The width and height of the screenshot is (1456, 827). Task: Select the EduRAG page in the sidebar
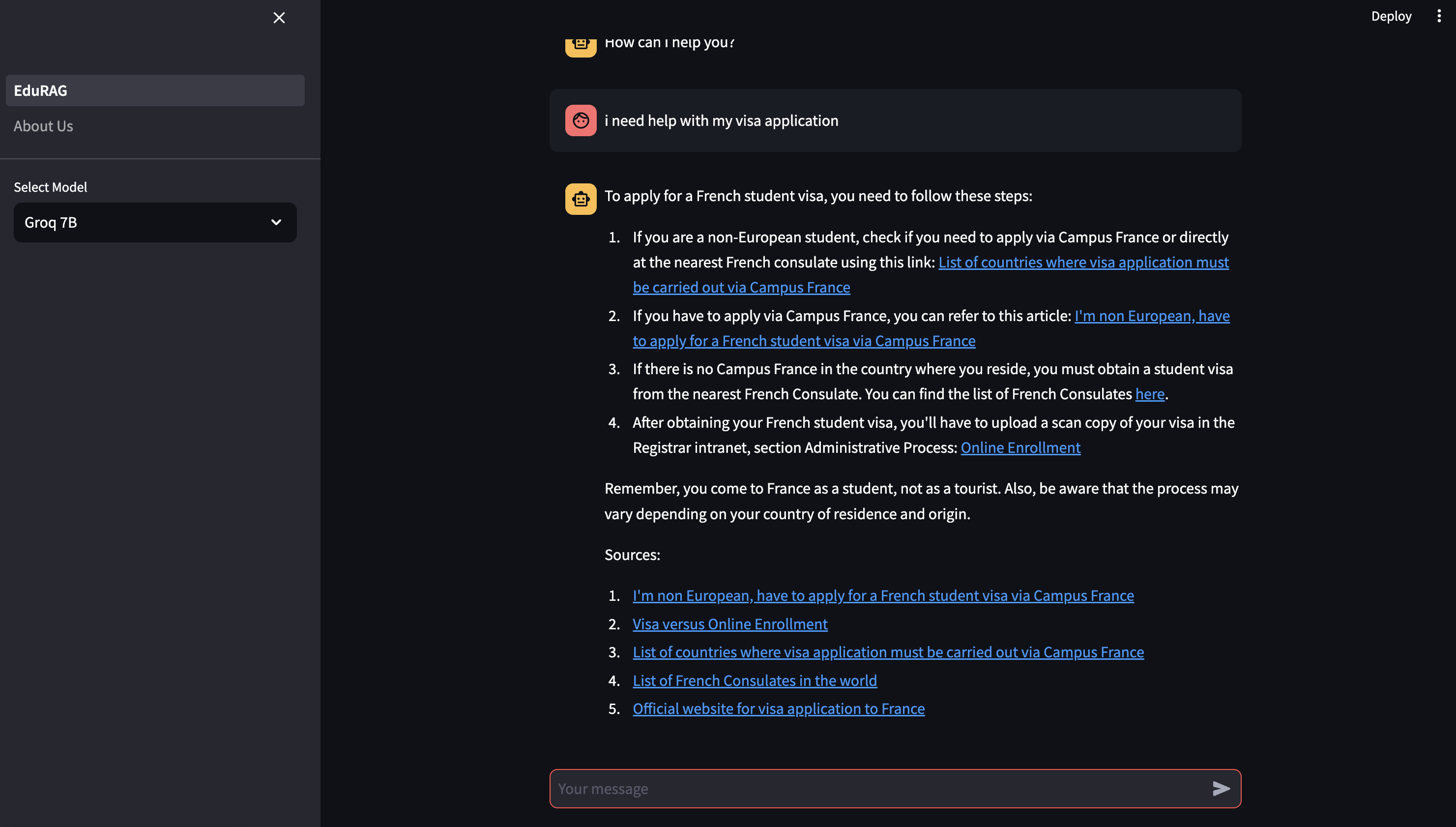(155, 90)
